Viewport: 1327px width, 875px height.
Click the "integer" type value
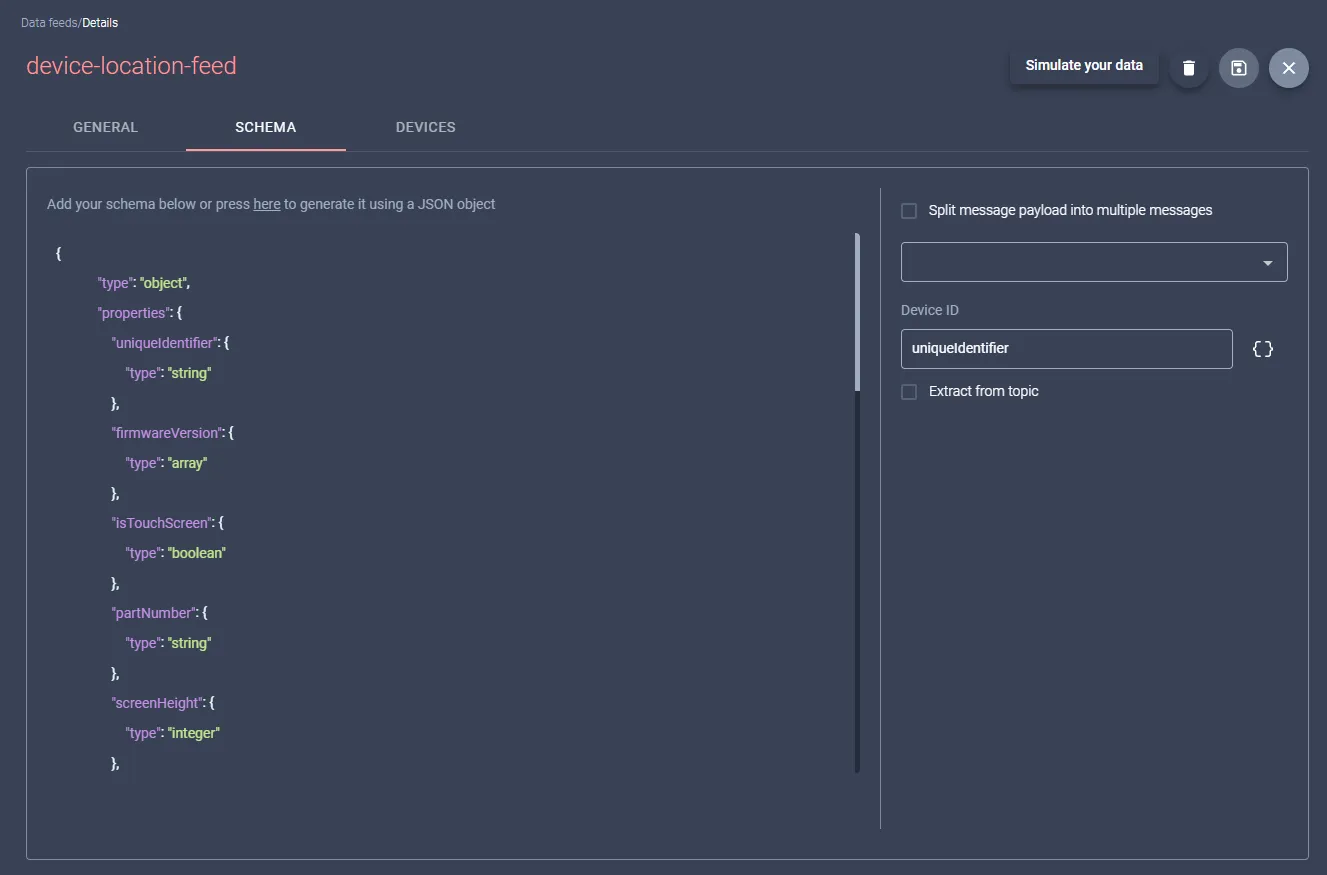tap(193, 733)
